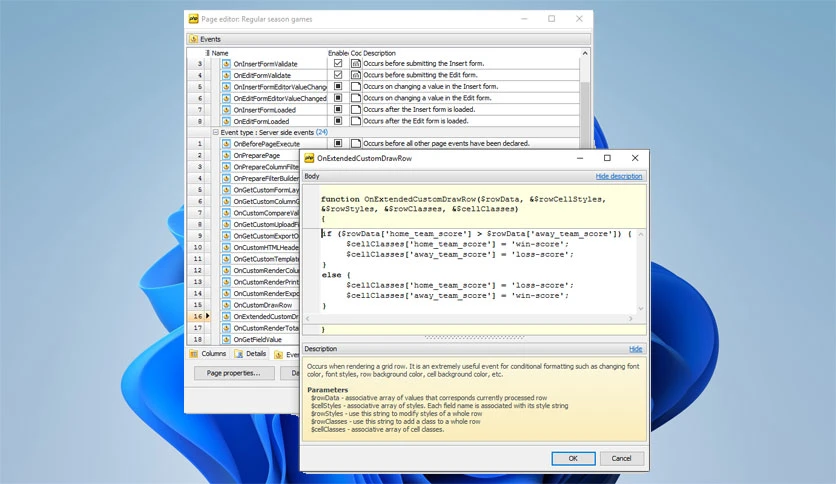
Task: Click the OnEditFormLoaded event icon
Action: pos(226,121)
